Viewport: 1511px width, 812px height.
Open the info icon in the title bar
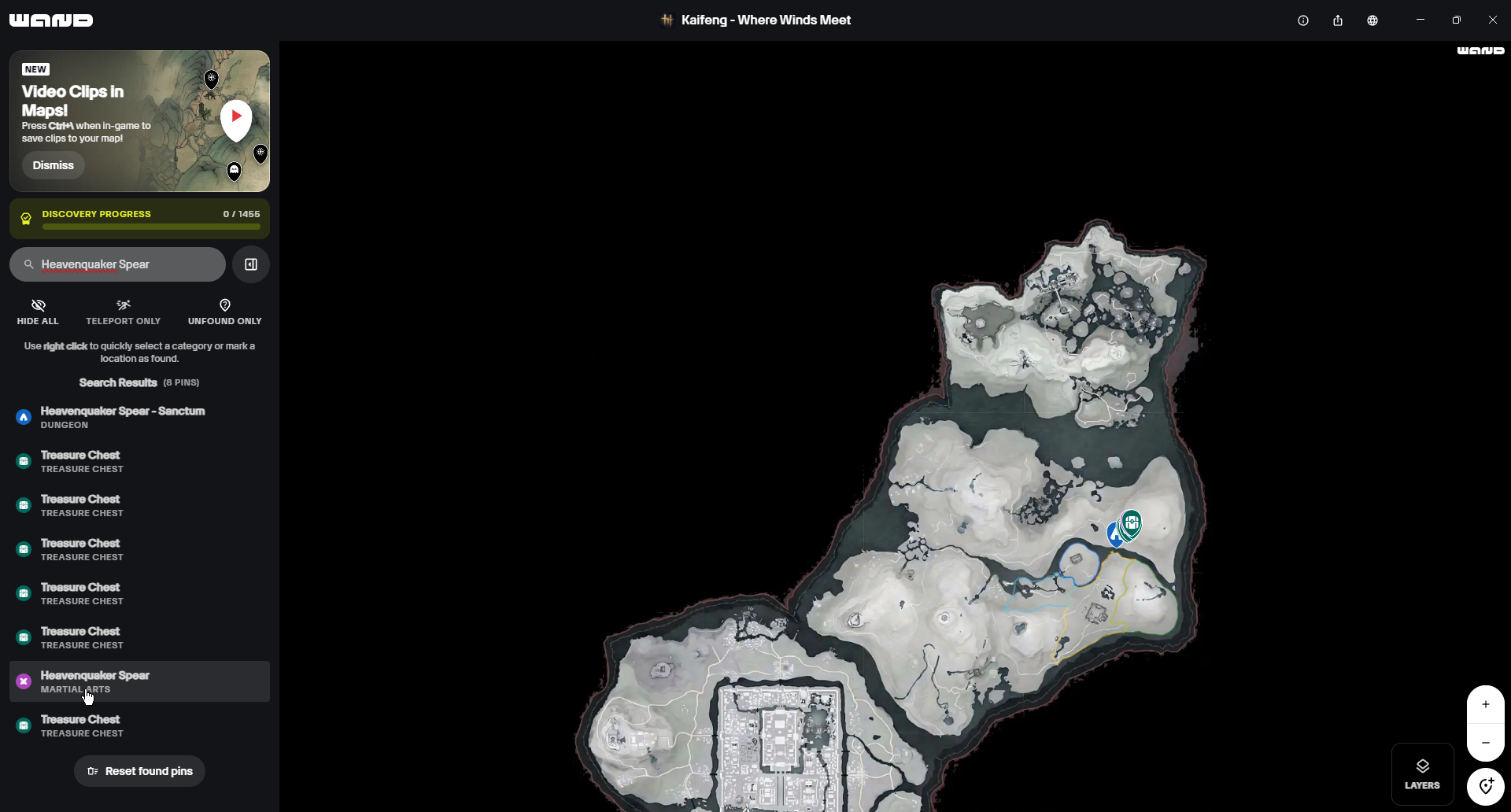coord(1303,20)
